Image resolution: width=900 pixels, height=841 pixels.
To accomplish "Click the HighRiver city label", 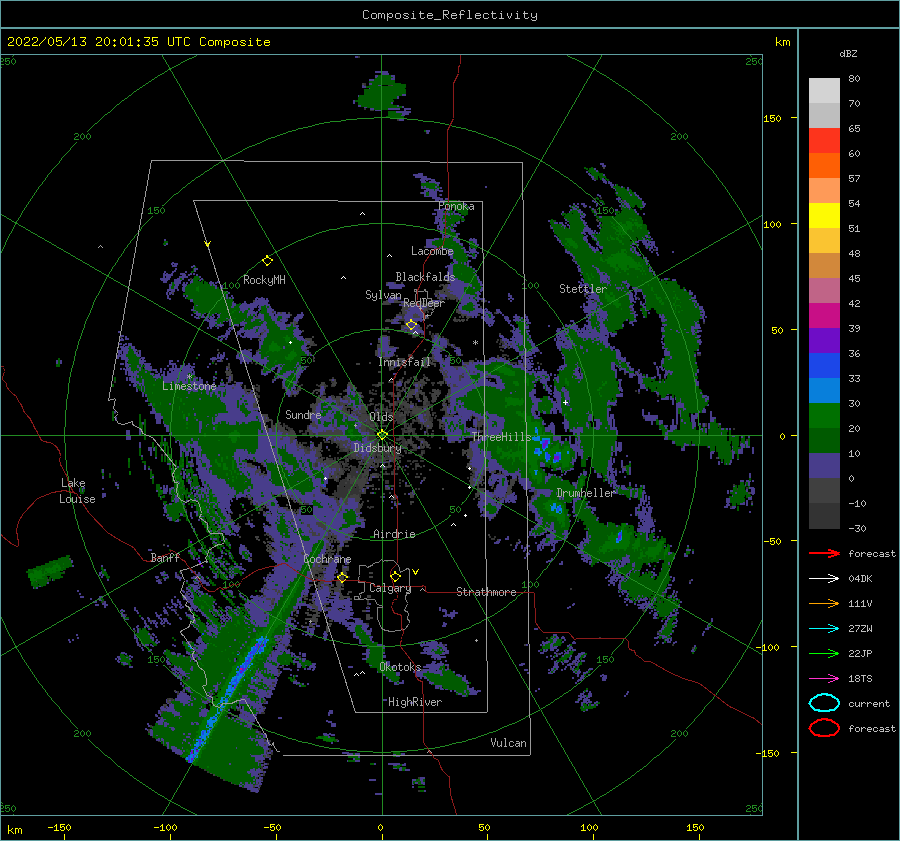I will pos(415,702).
